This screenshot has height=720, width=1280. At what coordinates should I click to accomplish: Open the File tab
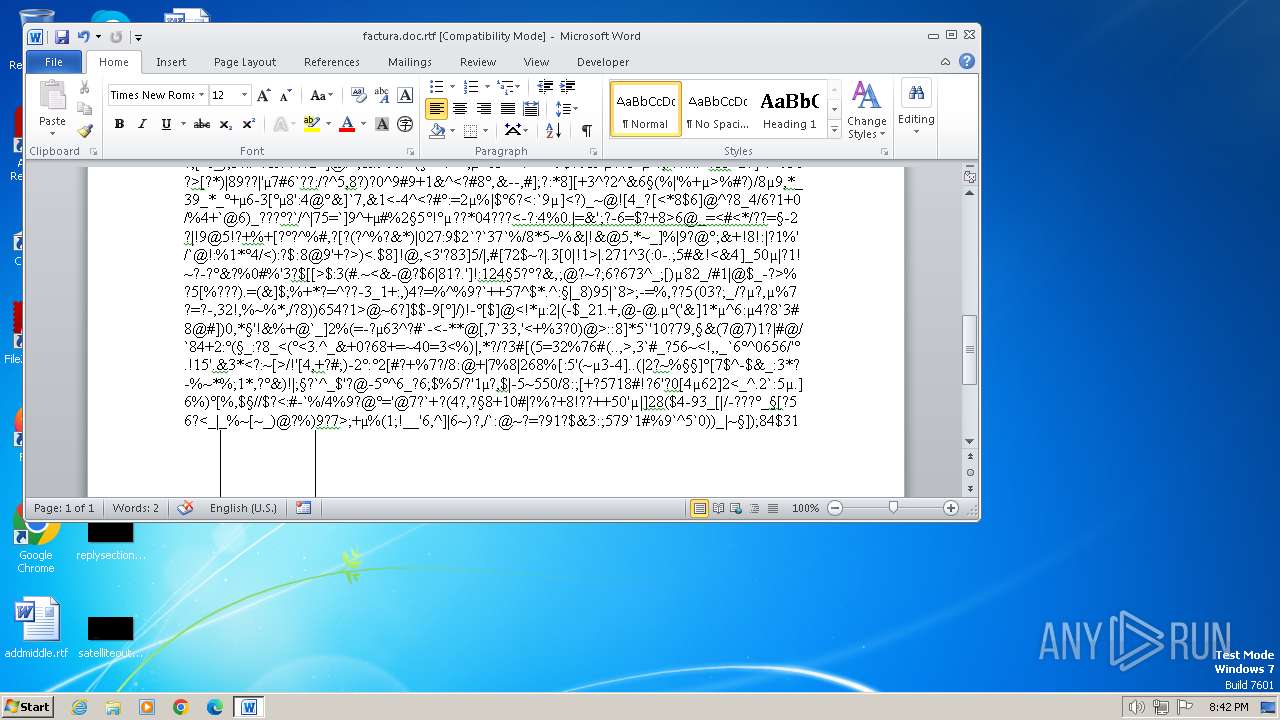(54, 62)
